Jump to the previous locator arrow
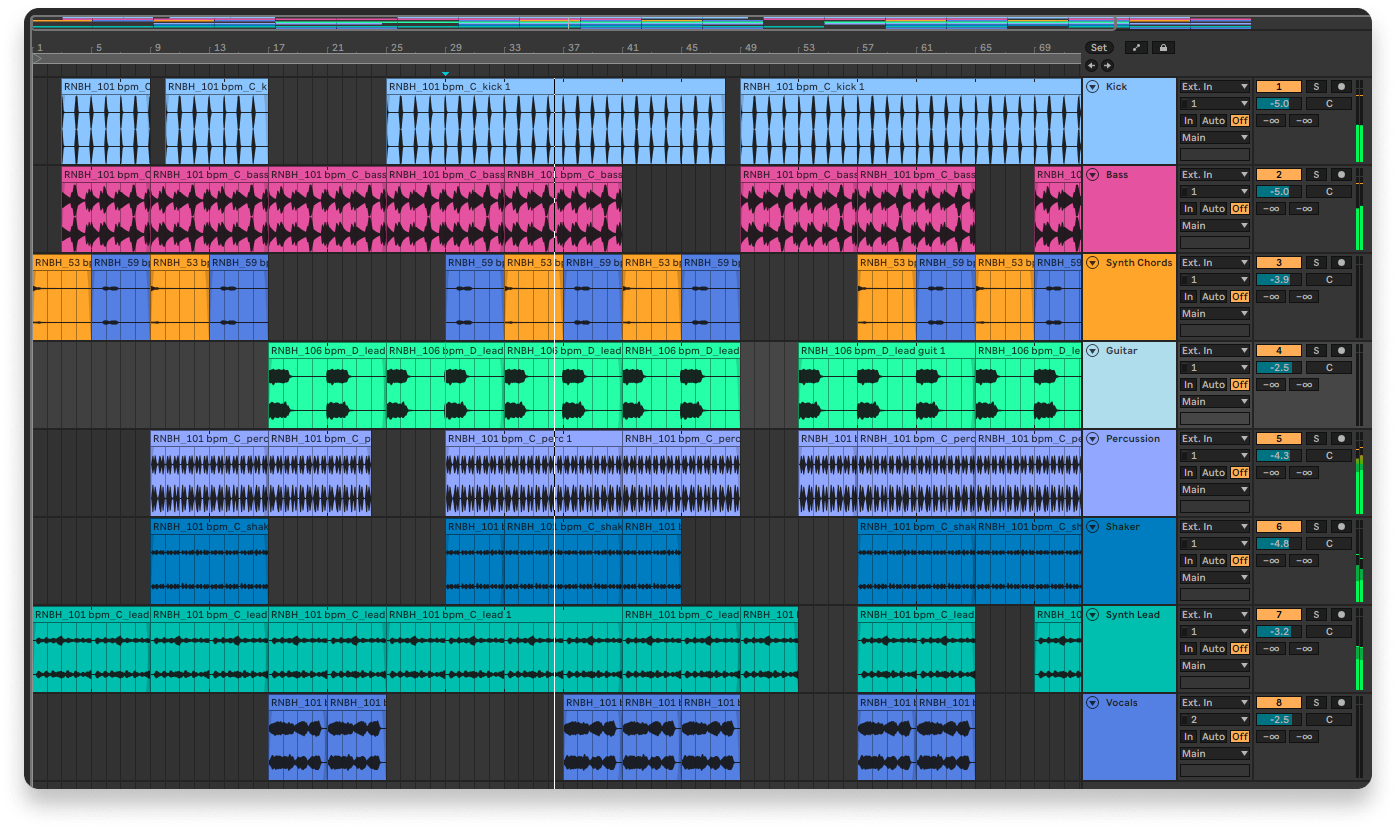The width and height of the screenshot is (1396, 829). [1091, 66]
